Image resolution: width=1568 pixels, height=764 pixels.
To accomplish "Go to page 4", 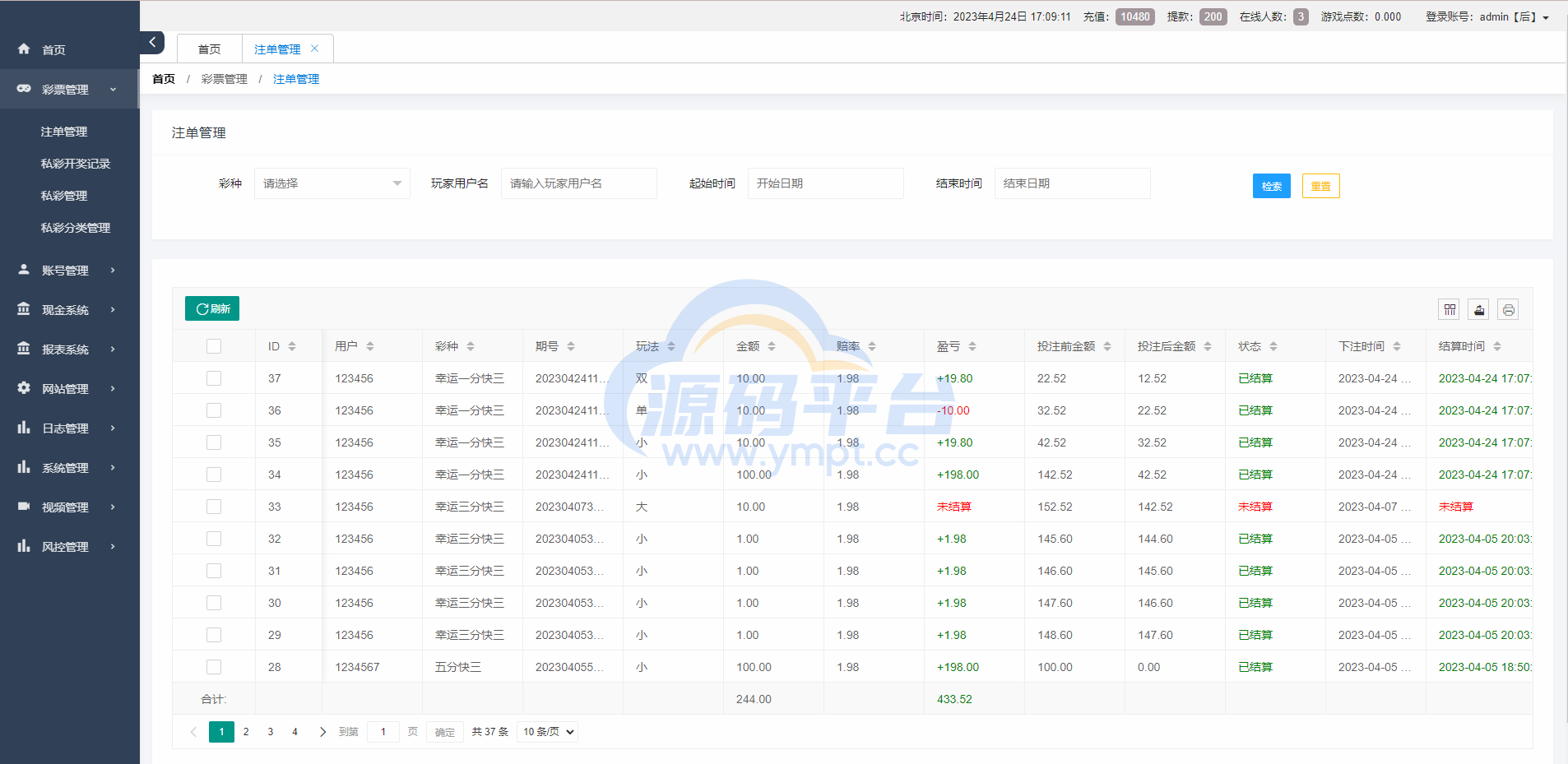I will tap(295, 732).
